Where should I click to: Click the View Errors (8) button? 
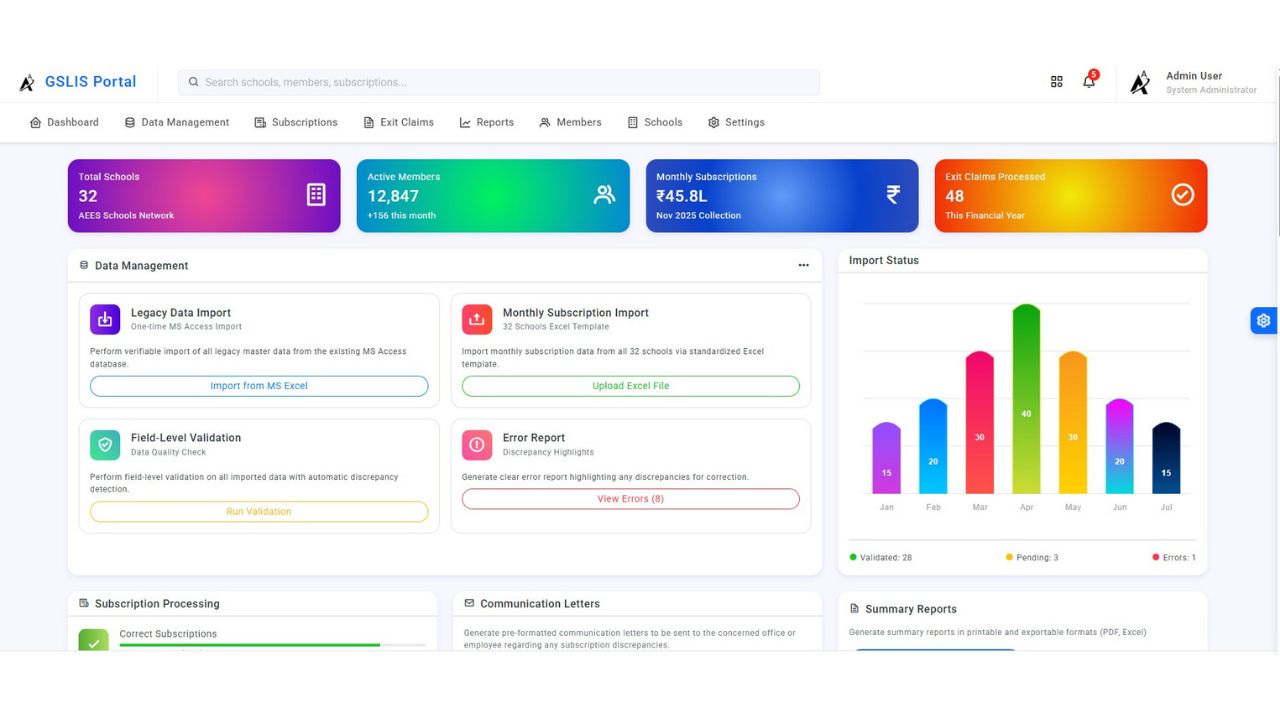point(630,499)
